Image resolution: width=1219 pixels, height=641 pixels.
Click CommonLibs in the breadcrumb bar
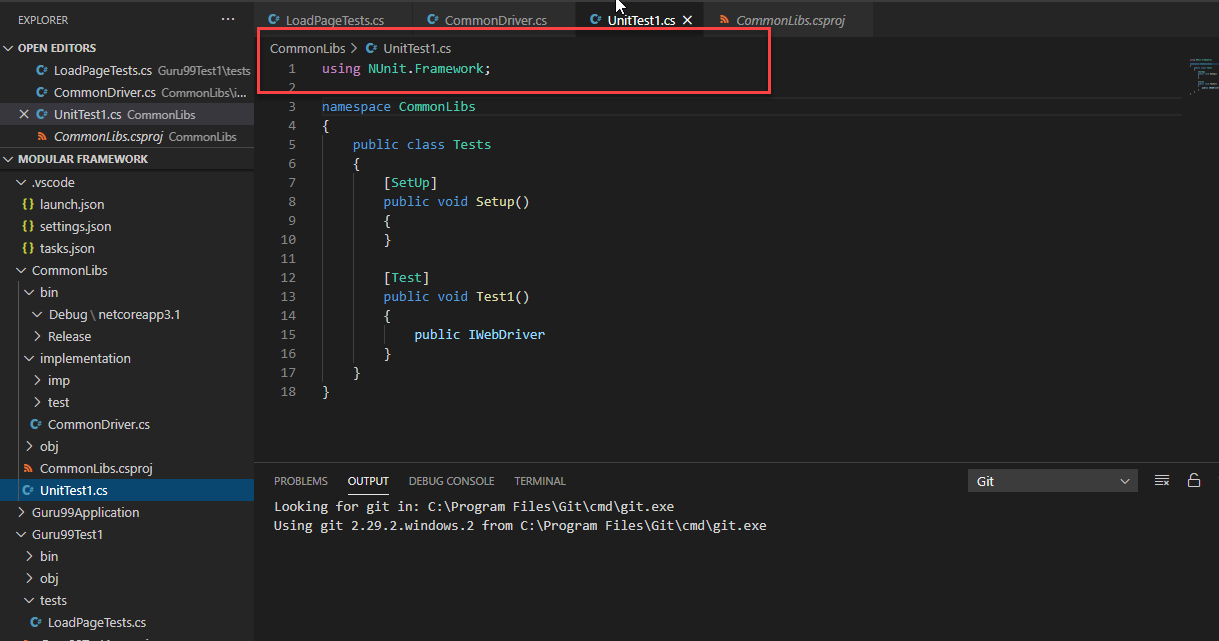307,47
